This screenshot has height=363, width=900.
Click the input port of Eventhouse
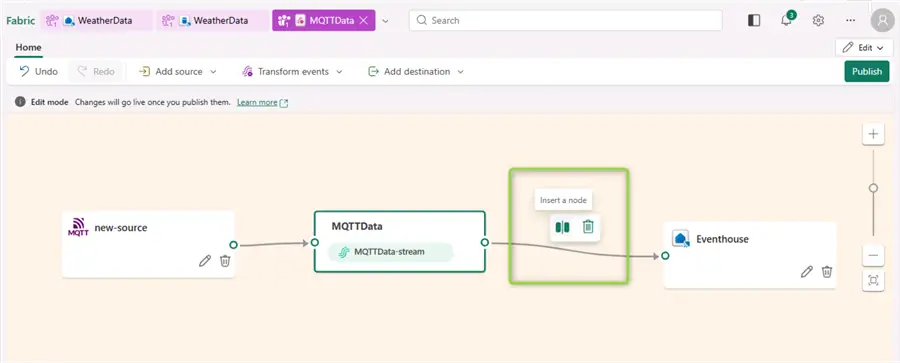point(665,256)
